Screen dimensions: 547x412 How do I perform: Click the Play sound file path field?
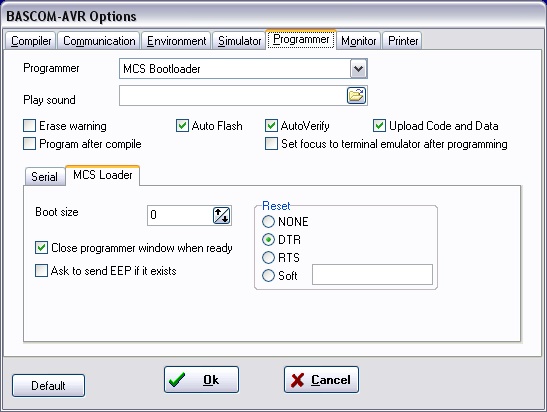233,96
